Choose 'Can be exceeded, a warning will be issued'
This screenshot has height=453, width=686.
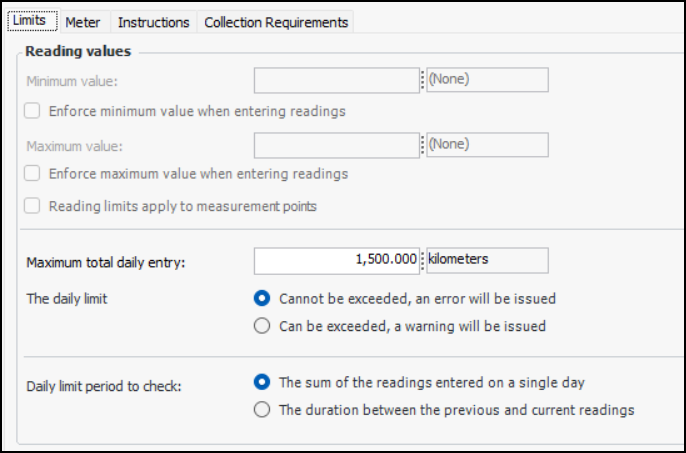(x=262, y=325)
